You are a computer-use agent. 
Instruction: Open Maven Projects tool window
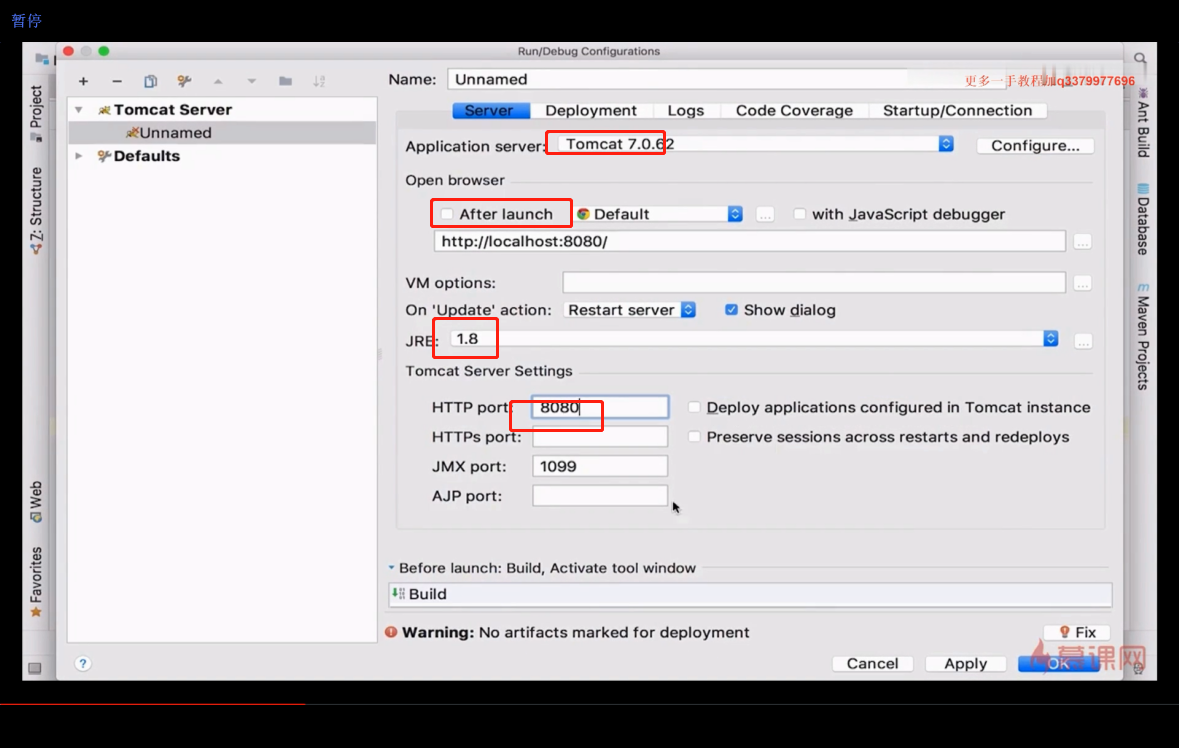[x=1143, y=336]
